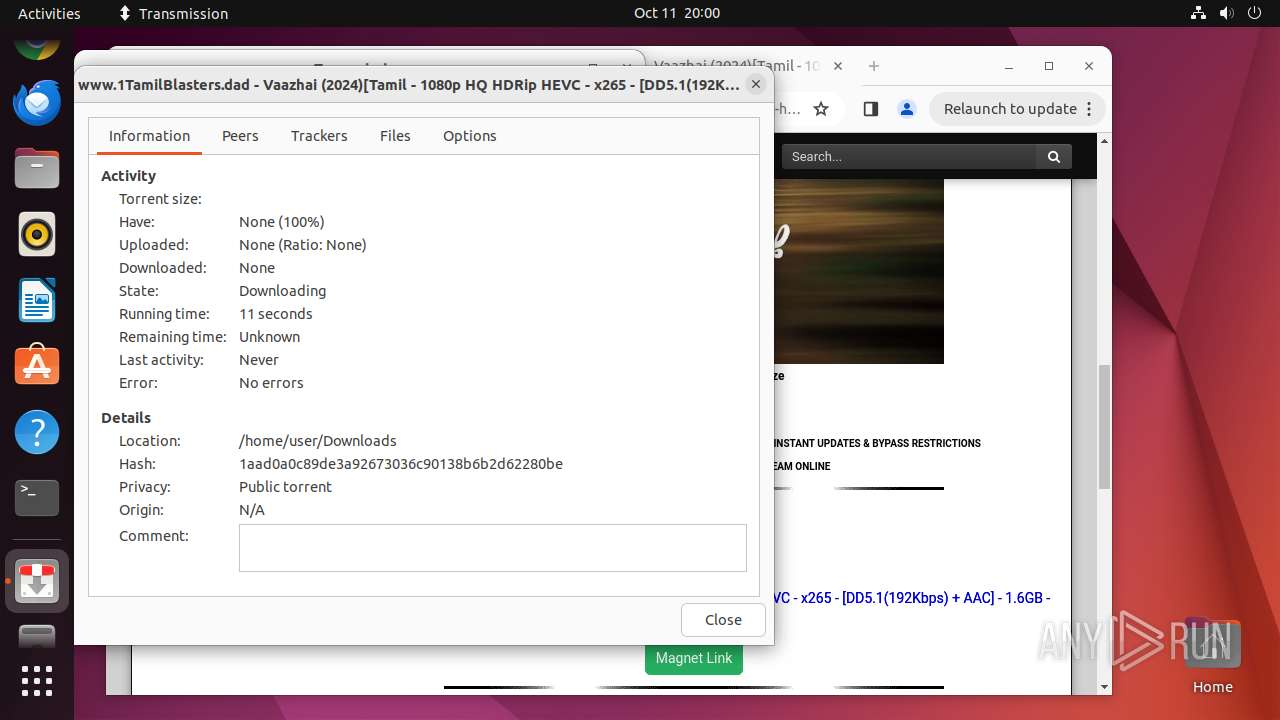Click the Running time value 11 seconds

tap(276, 314)
